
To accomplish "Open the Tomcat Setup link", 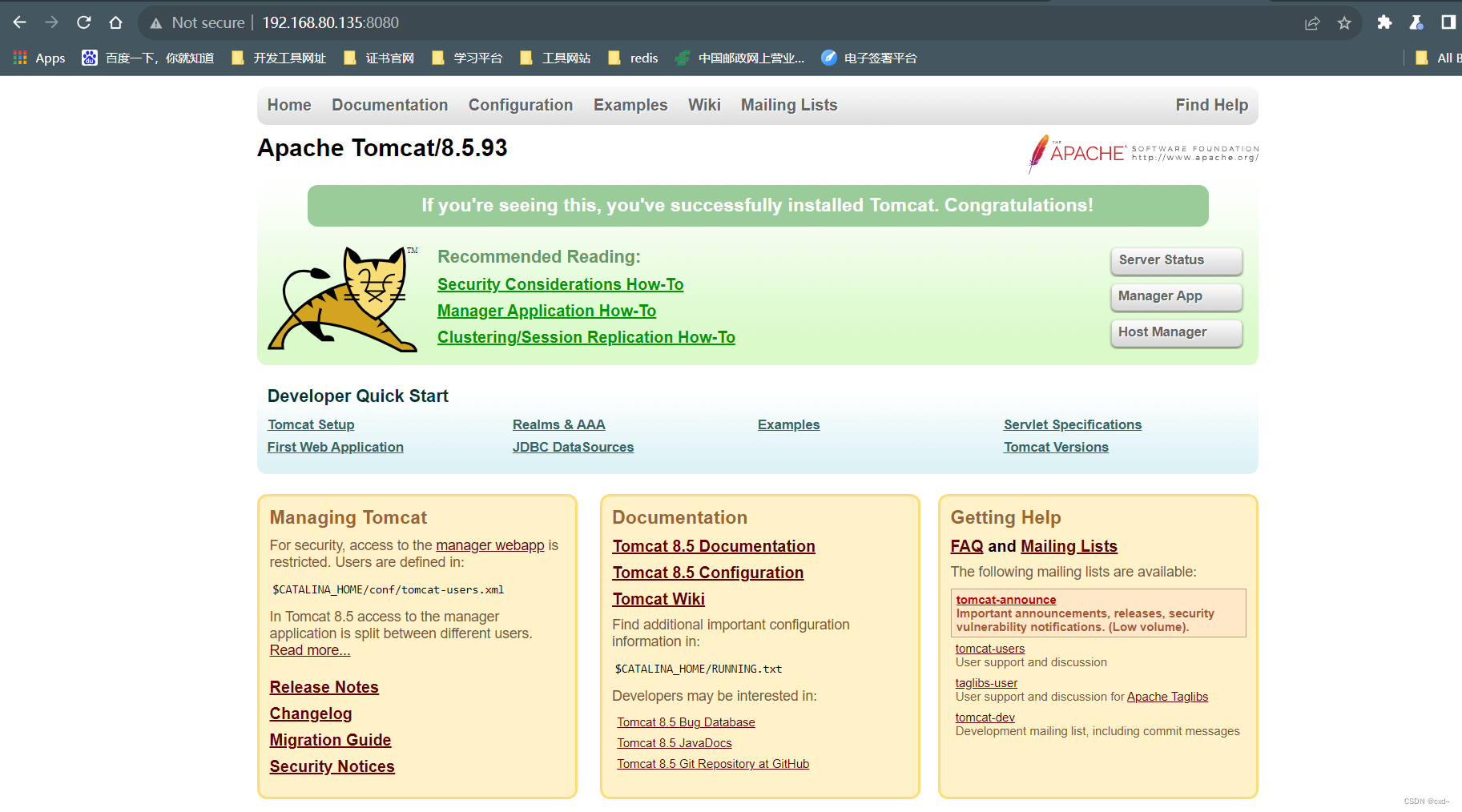I will click(311, 424).
